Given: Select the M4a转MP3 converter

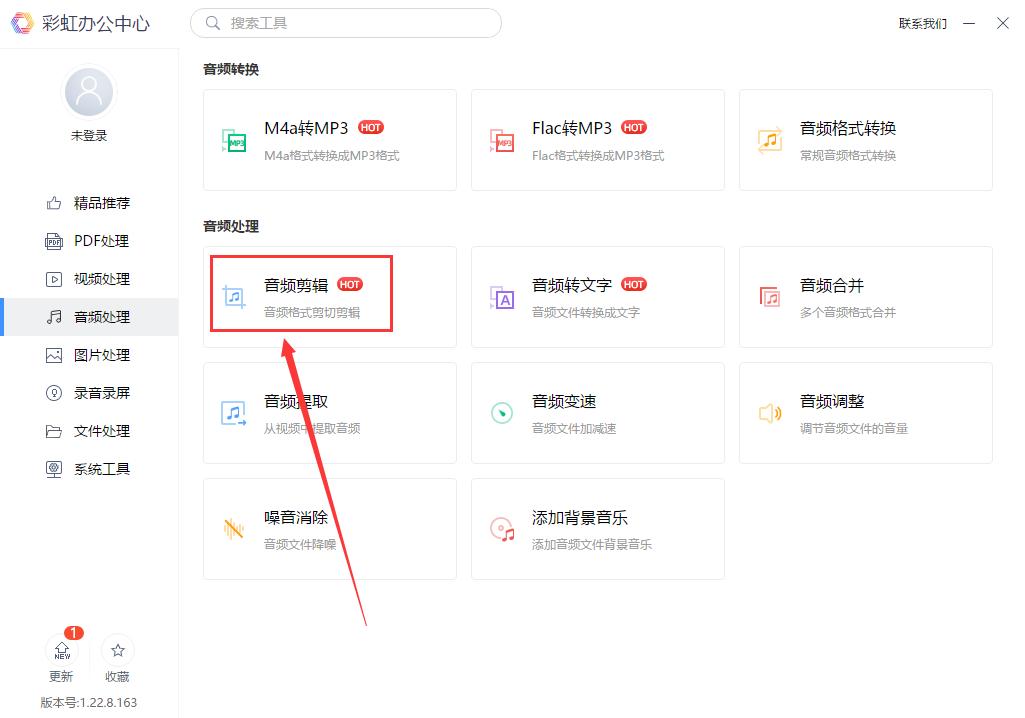Looking at the screenshot, I should click(329, 140).
